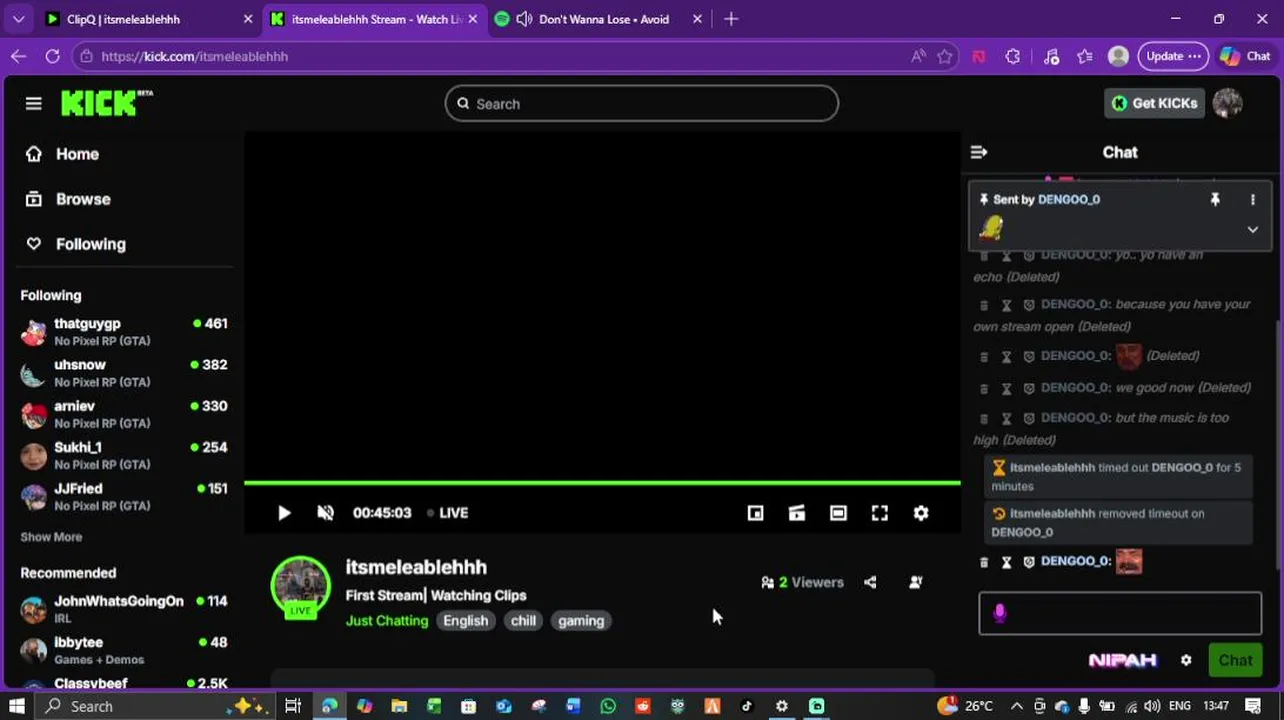Select the chill tag

coord(523,621)
